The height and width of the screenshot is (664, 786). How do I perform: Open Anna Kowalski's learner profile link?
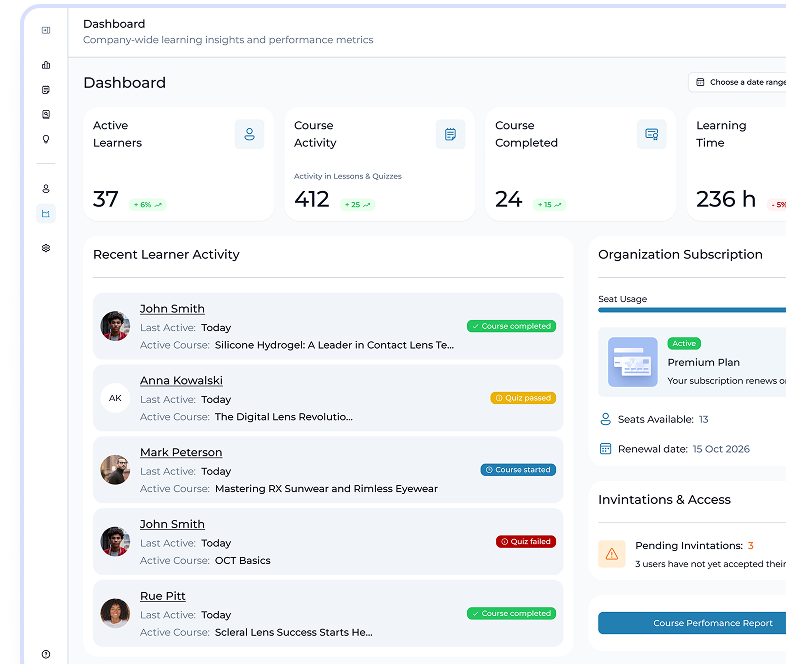[x=181, y=381]
